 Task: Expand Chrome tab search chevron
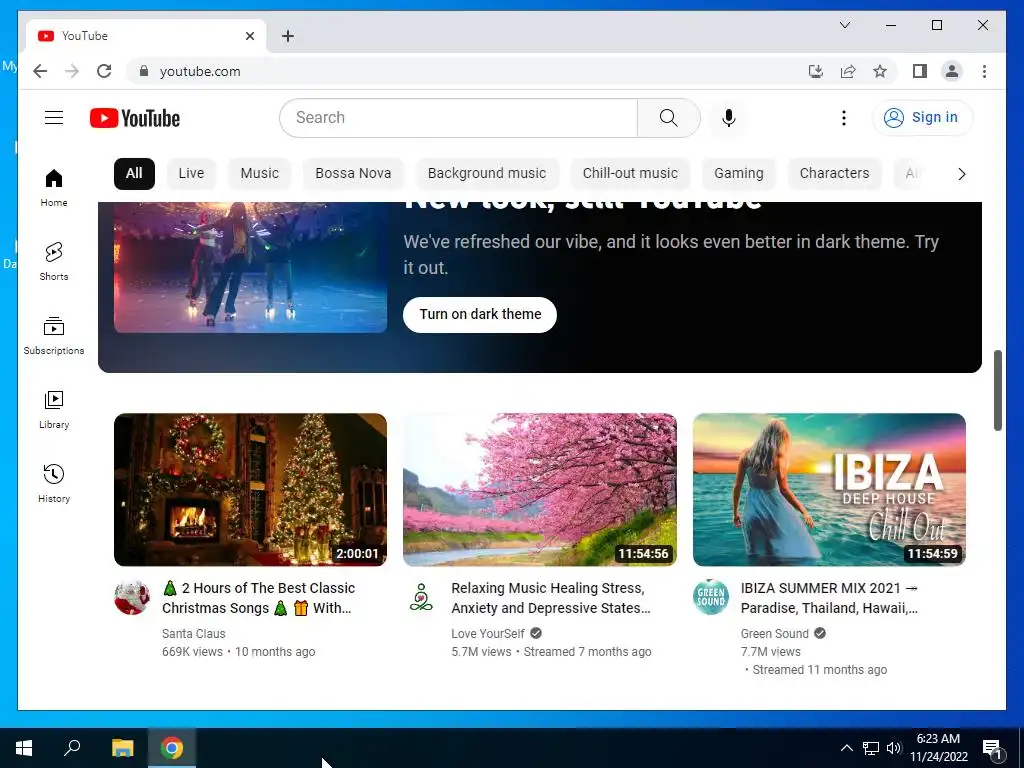click(x=844, y=25)
